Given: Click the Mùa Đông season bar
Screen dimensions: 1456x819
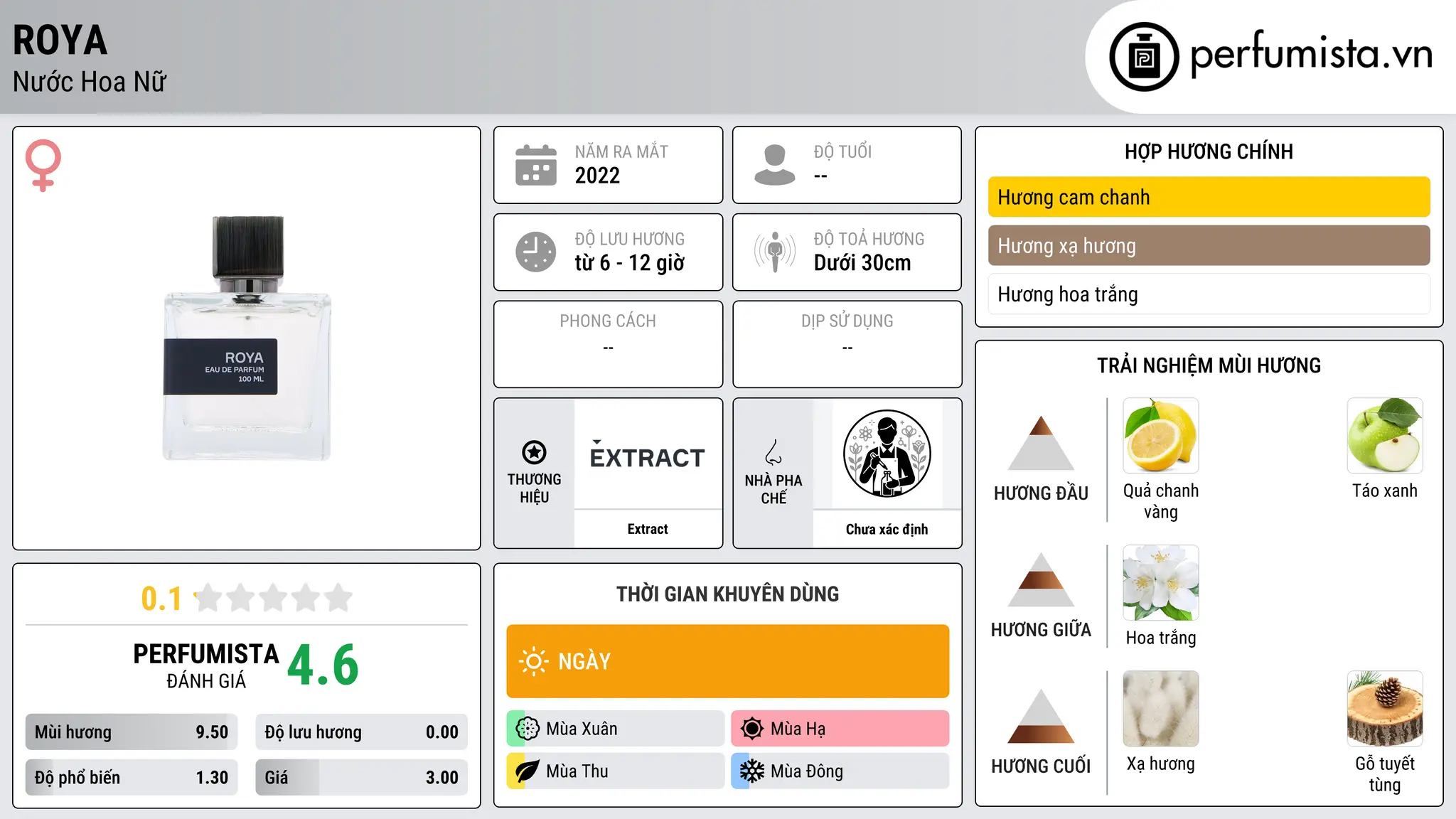Looking at the screenshot, I should coord(840,771).
